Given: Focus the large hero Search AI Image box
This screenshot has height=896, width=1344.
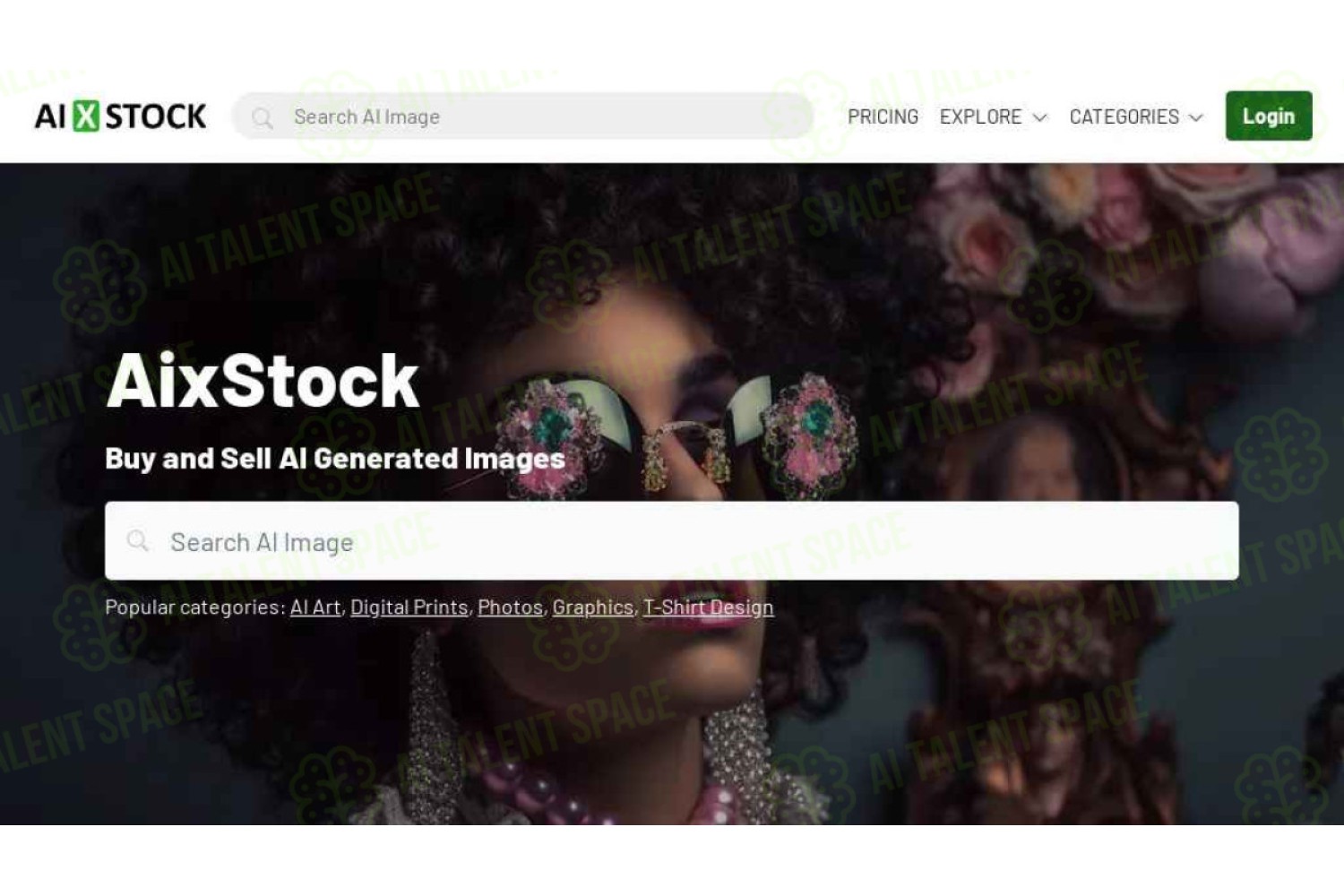Looking at the screenshot, I should [672, 540].
